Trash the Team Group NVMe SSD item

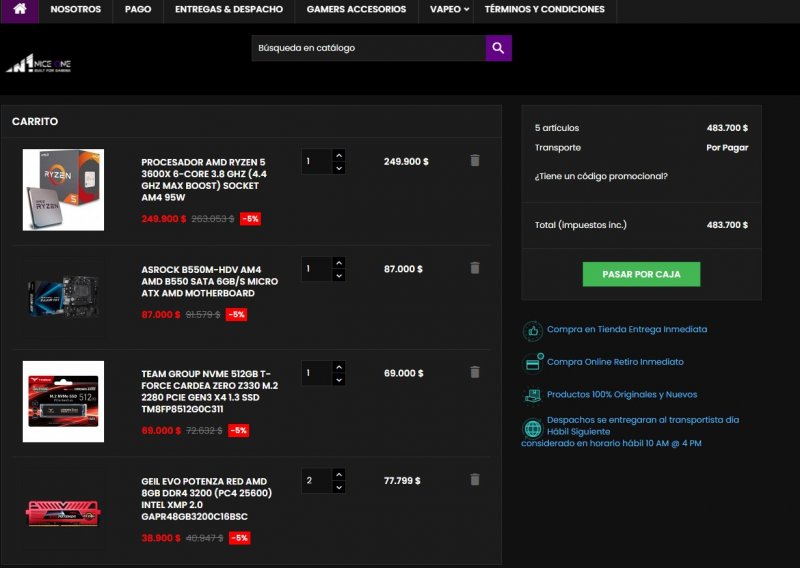coord(474,373)
